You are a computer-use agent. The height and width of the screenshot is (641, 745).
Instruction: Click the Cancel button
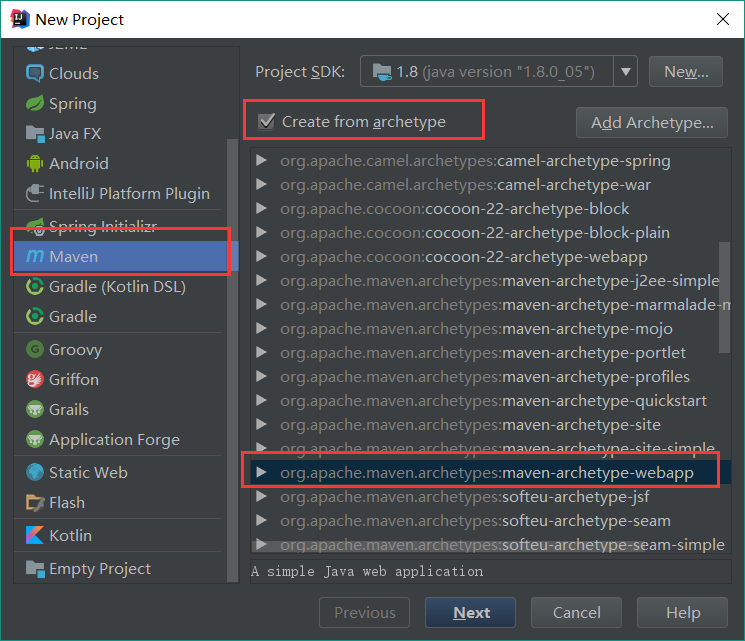click(576, 612)
